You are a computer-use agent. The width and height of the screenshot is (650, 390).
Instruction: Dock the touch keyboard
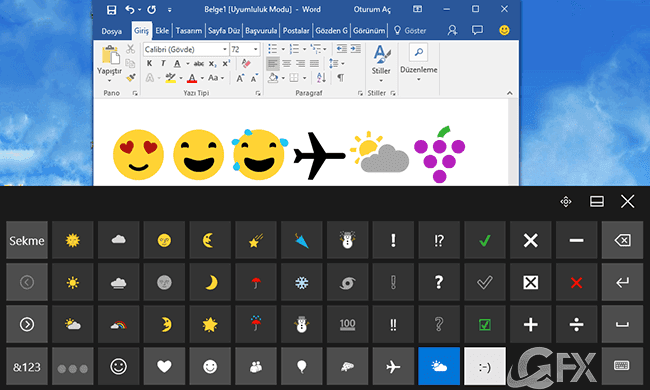597,202
